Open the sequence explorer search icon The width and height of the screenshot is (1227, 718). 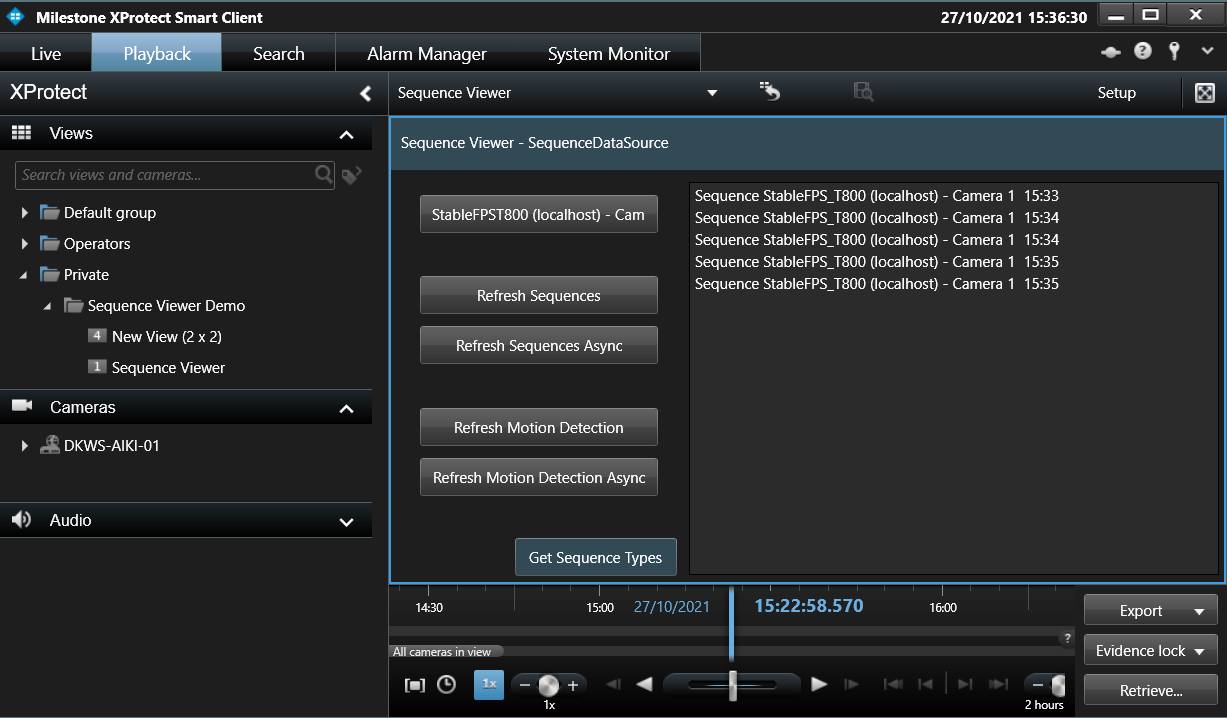[x=863, y=91]
